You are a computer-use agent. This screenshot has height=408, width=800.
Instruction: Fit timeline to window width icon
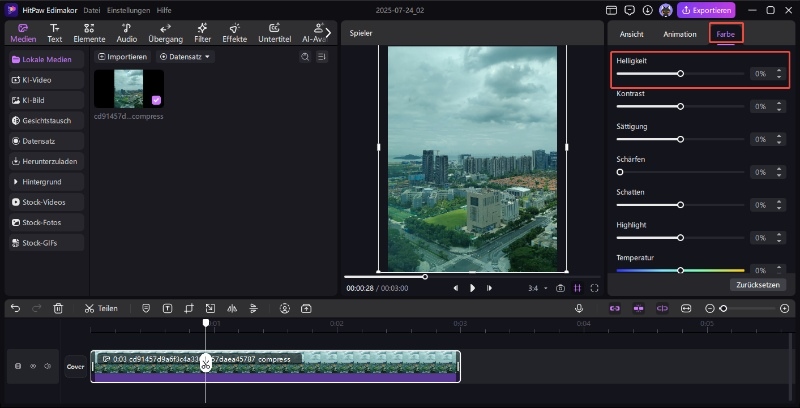(686, 309)
